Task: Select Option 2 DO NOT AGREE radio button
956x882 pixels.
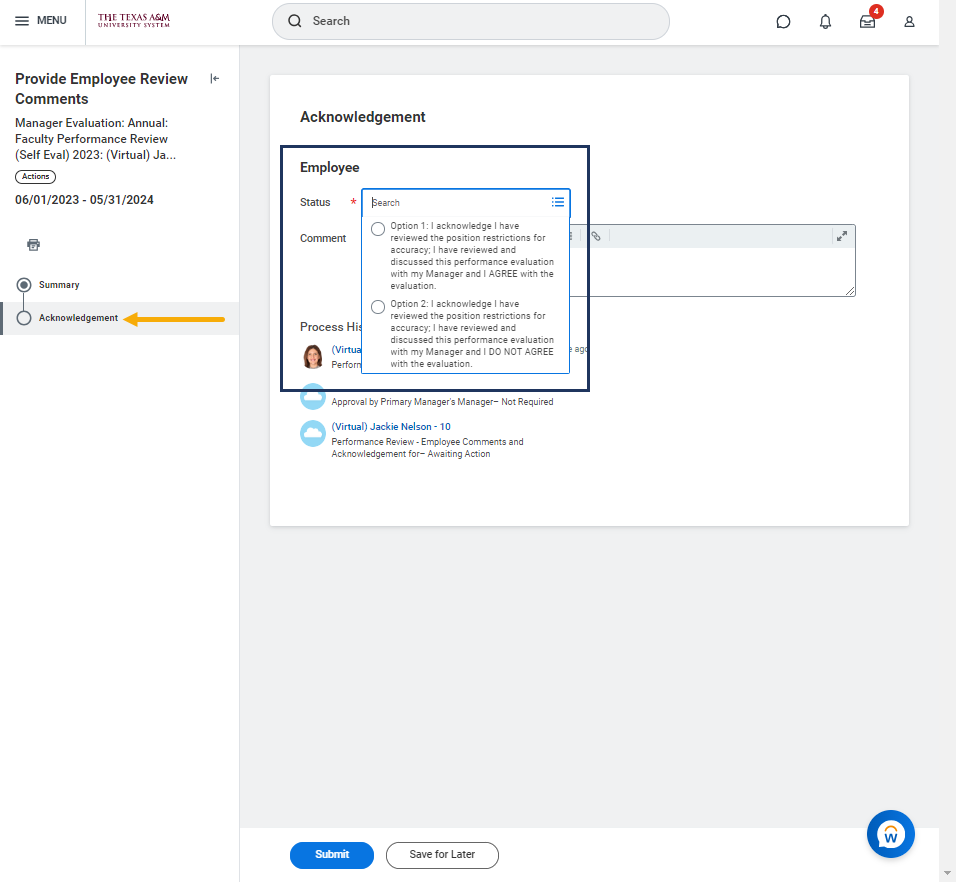Action: [x=378, y=307]
